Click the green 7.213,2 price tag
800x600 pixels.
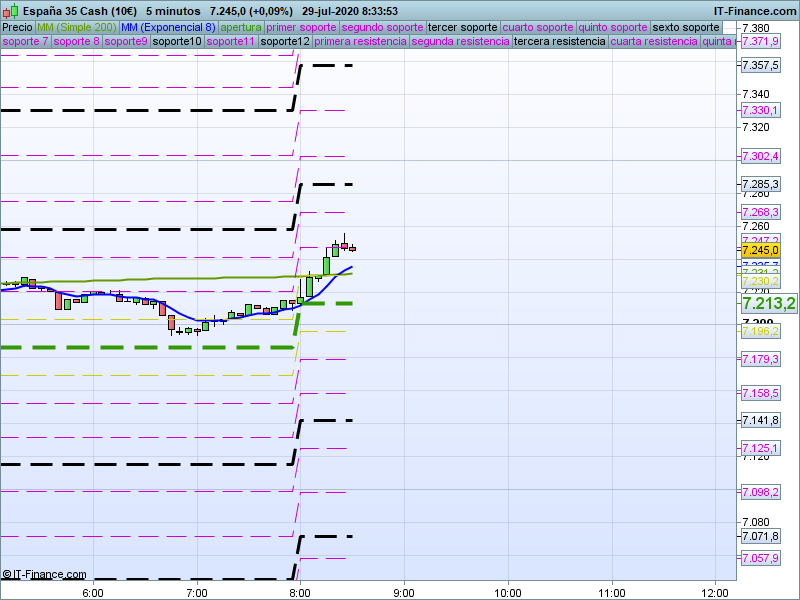pyautogui.click(x=768, y=303)
